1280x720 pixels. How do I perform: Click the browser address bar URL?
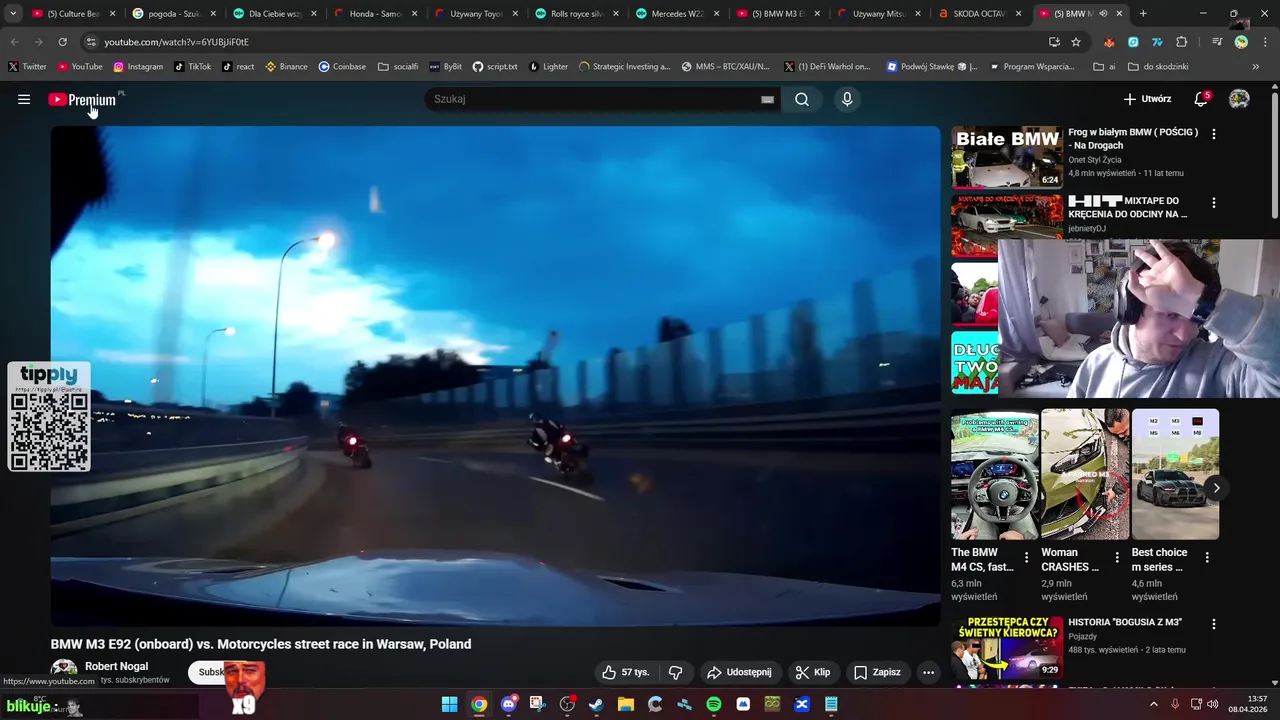tap(176, 42)
